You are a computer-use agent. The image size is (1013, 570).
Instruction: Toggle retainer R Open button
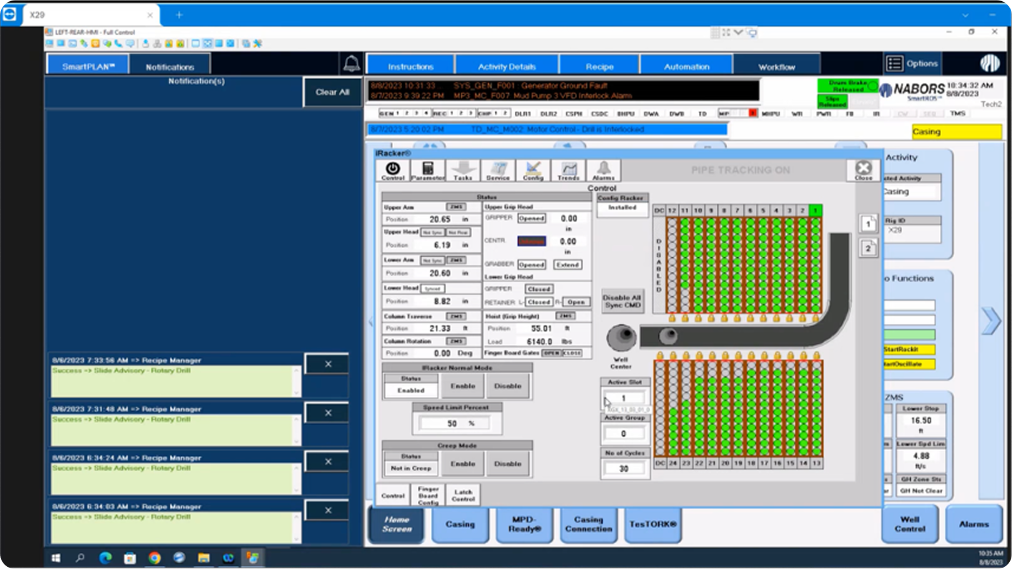tap(576, 302)
